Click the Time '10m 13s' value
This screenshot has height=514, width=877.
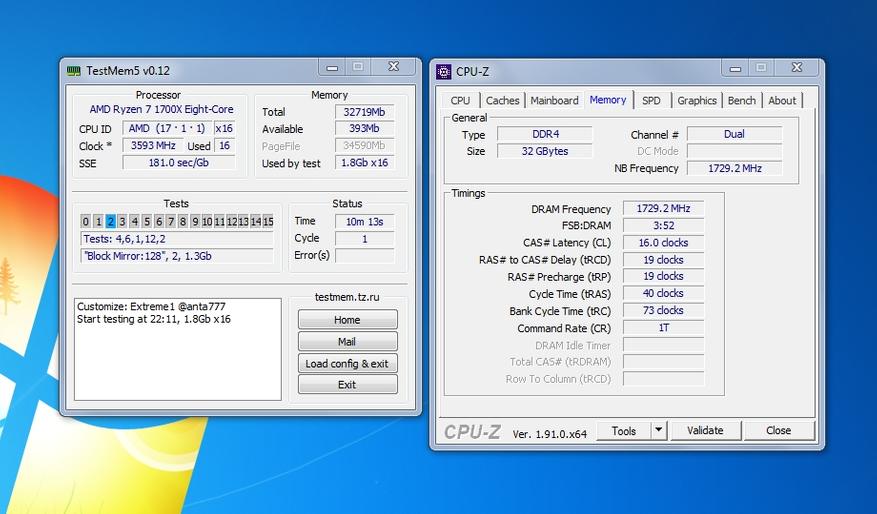tap(364, 221)
